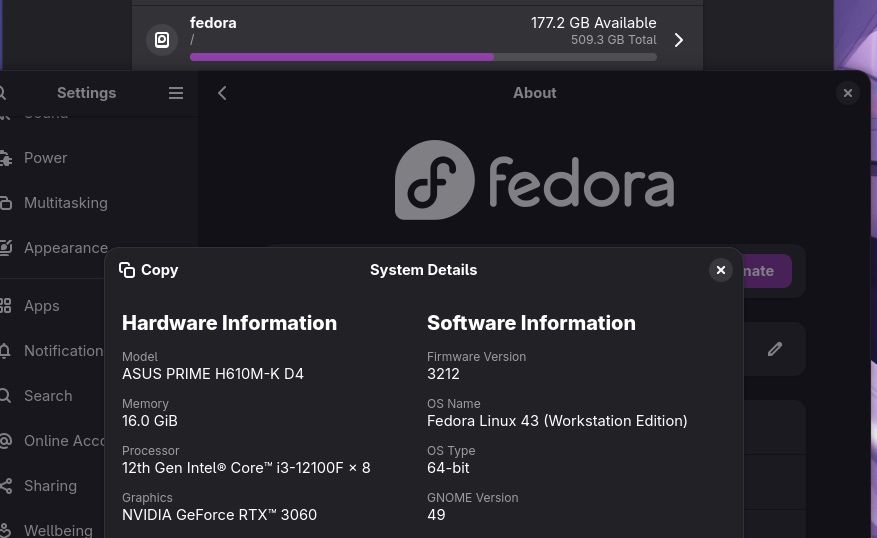
Task: Open Sharing settings
Action: click(x=50, y=486)
